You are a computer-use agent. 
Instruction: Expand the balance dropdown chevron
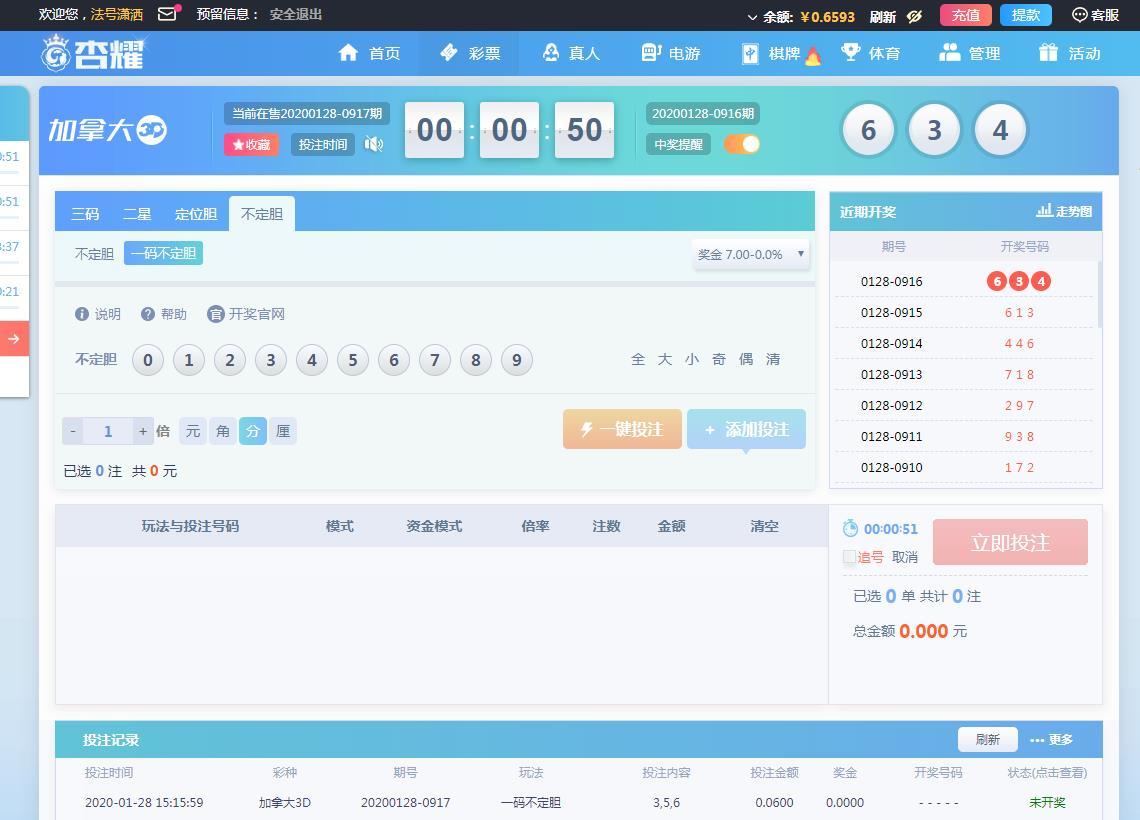(752, 17)
